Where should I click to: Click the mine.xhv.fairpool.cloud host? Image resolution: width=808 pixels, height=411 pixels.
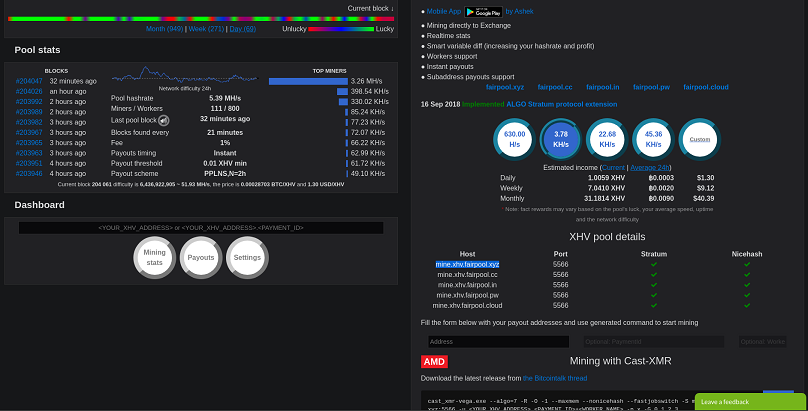(467, 305)
